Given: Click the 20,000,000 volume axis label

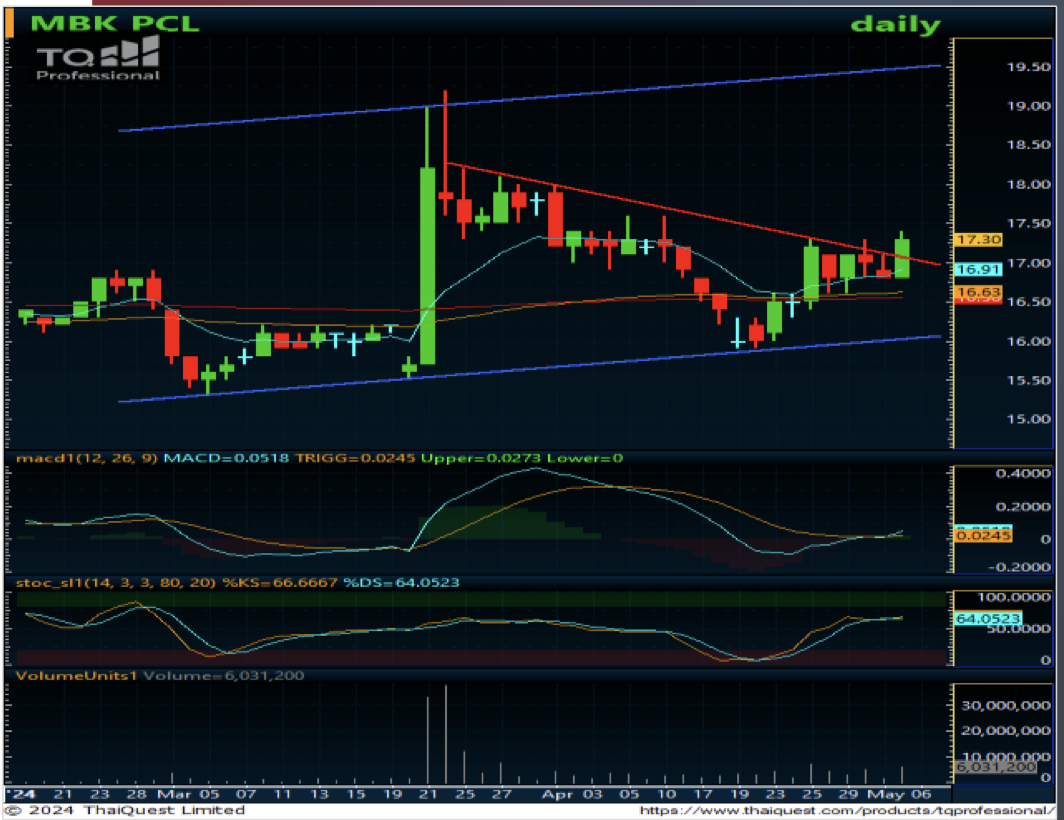Looking at the screenshot, I should click(1006, 730).
